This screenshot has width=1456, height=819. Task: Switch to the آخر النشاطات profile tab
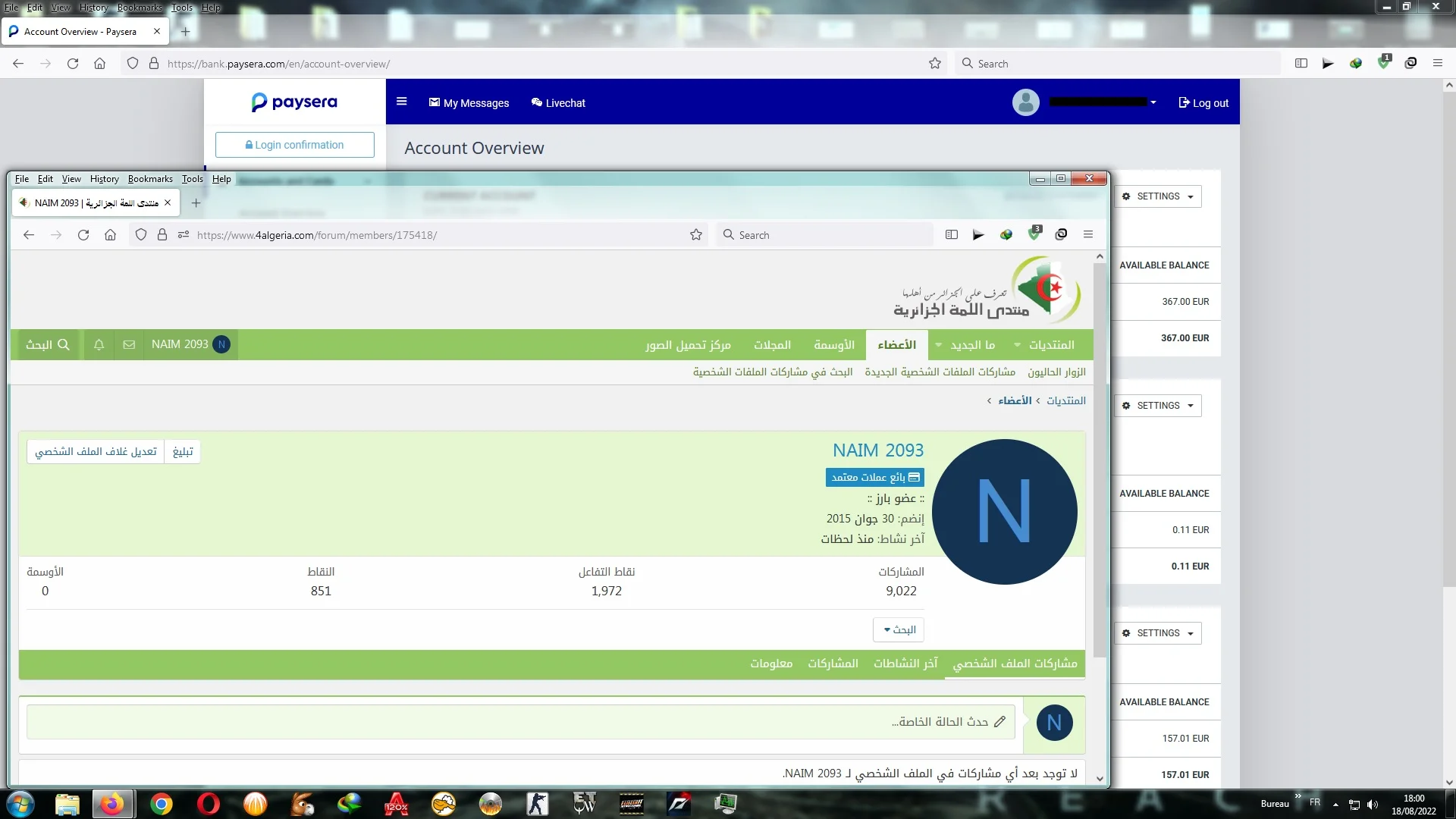click(905, 664)
